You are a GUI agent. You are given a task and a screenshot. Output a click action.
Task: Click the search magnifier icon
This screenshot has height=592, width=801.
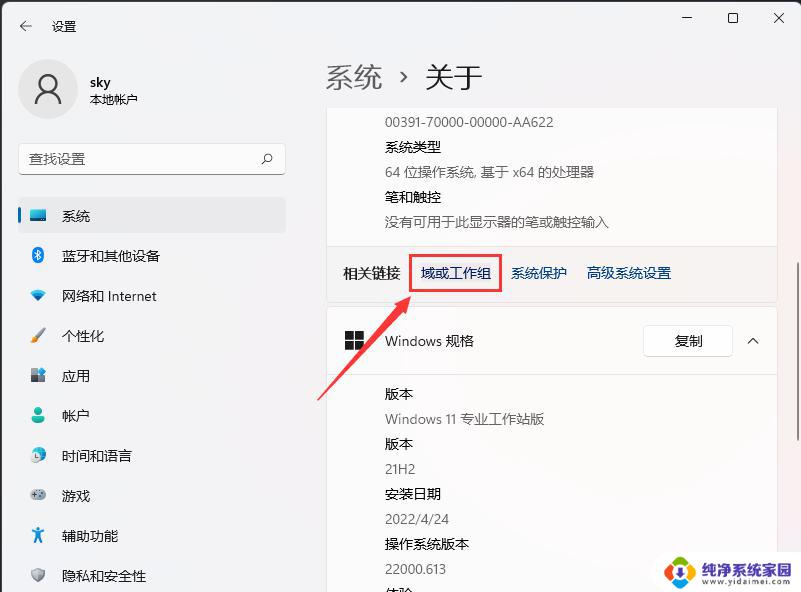(267, 159)
